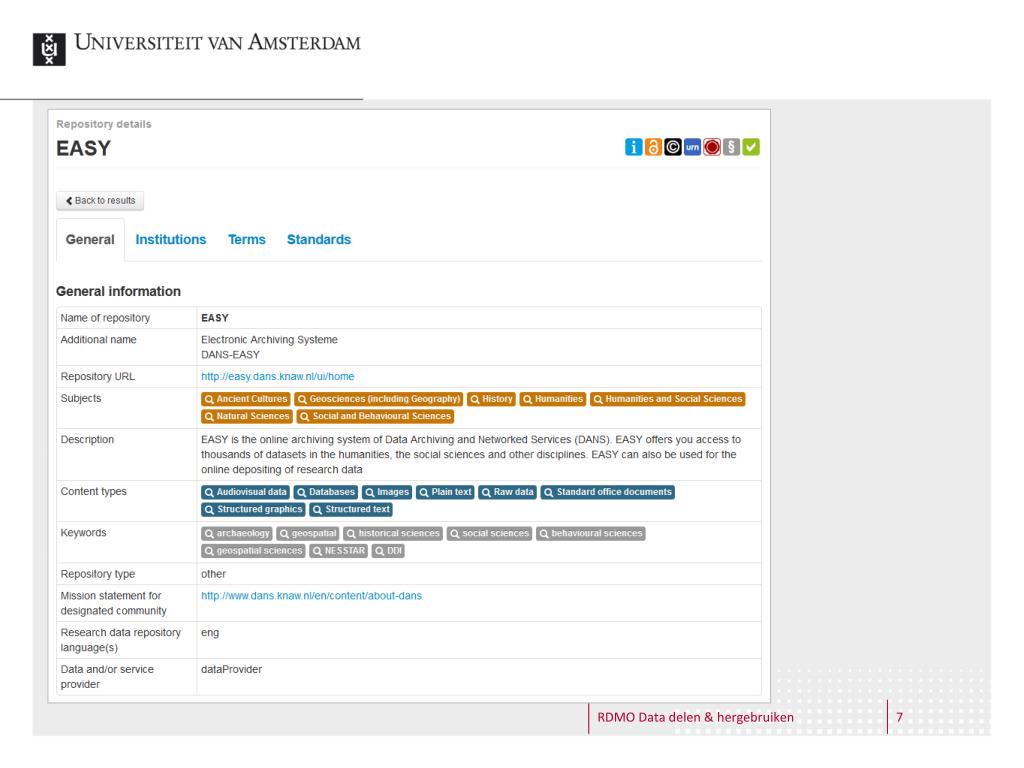Select the History subject tag

[x=491, y=399]
